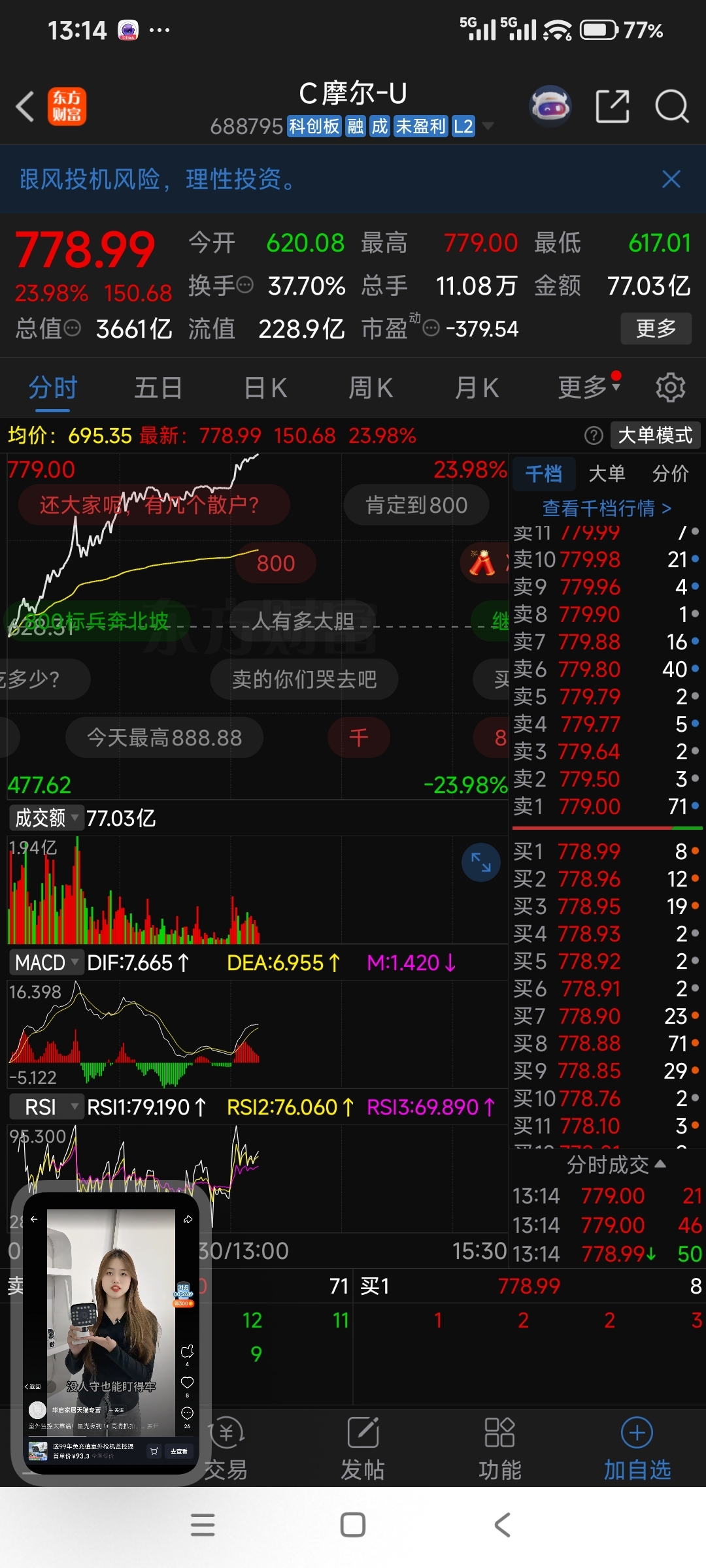Select the 卖10 779.98 order row
The height and width of the screenshot is (1568, 706).
click(607, 559)
